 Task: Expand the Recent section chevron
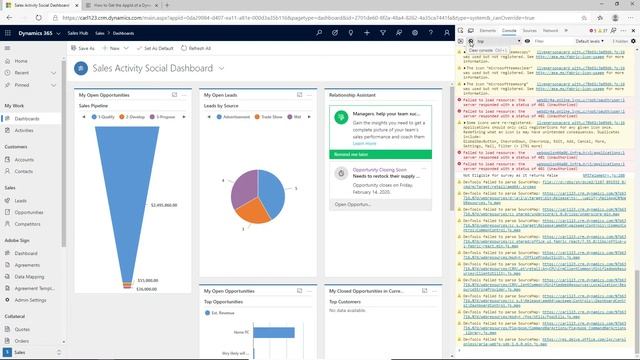(53, 73)
